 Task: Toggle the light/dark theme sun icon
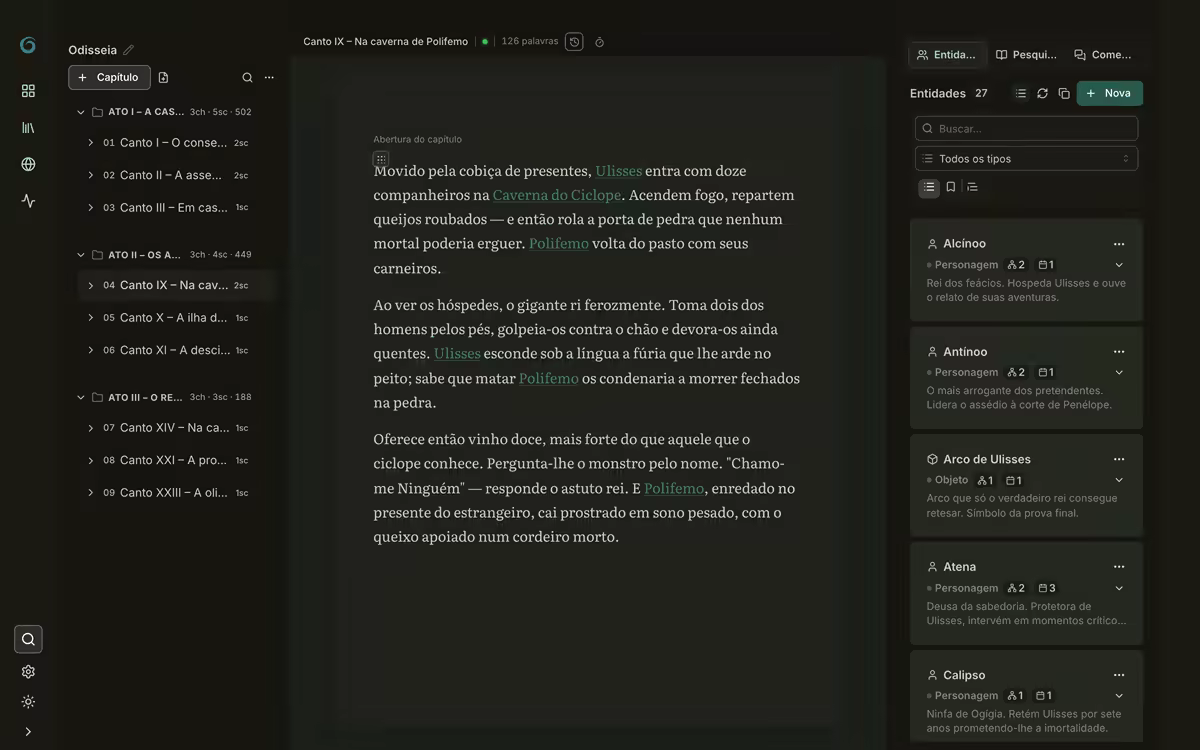tap(28, 702)
